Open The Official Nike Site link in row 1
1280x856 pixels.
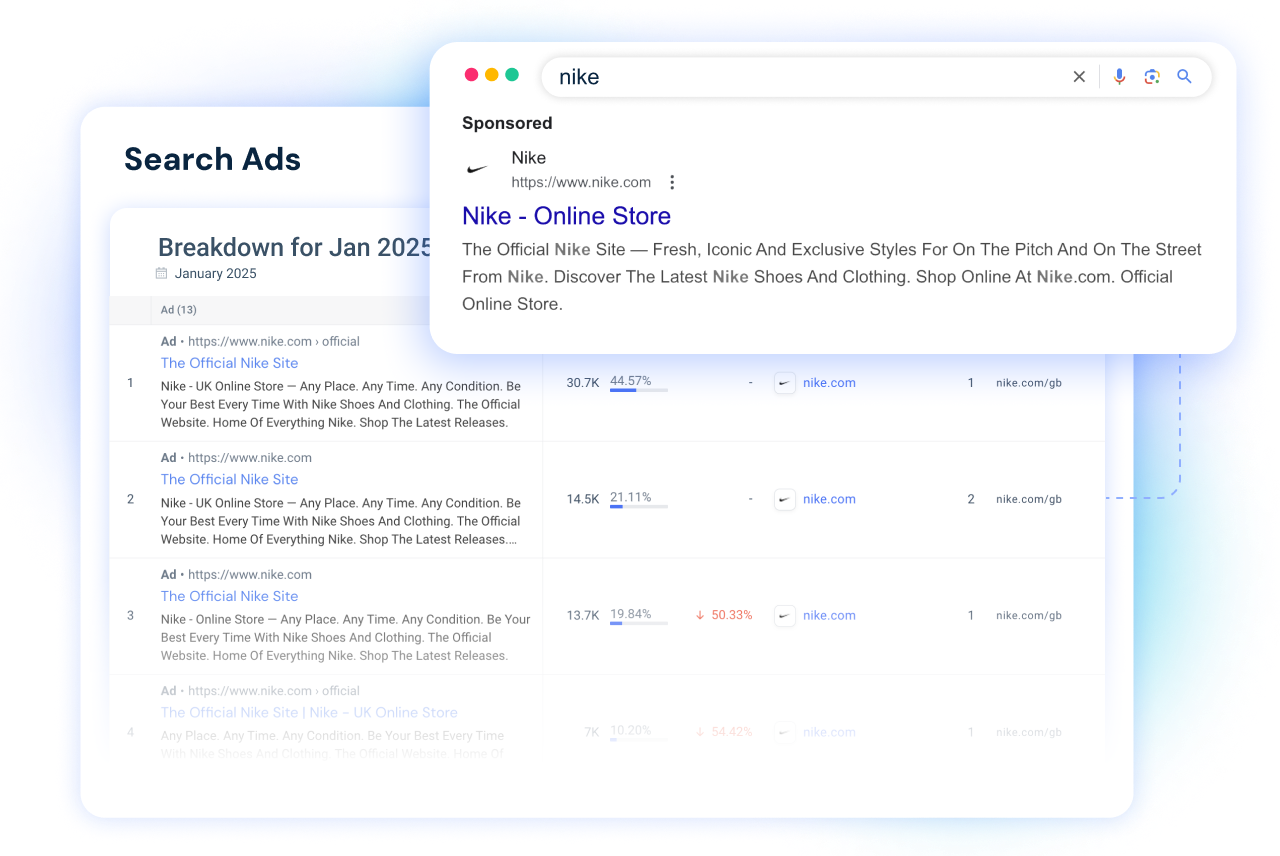pyautogui.click(x=229, y=363)
